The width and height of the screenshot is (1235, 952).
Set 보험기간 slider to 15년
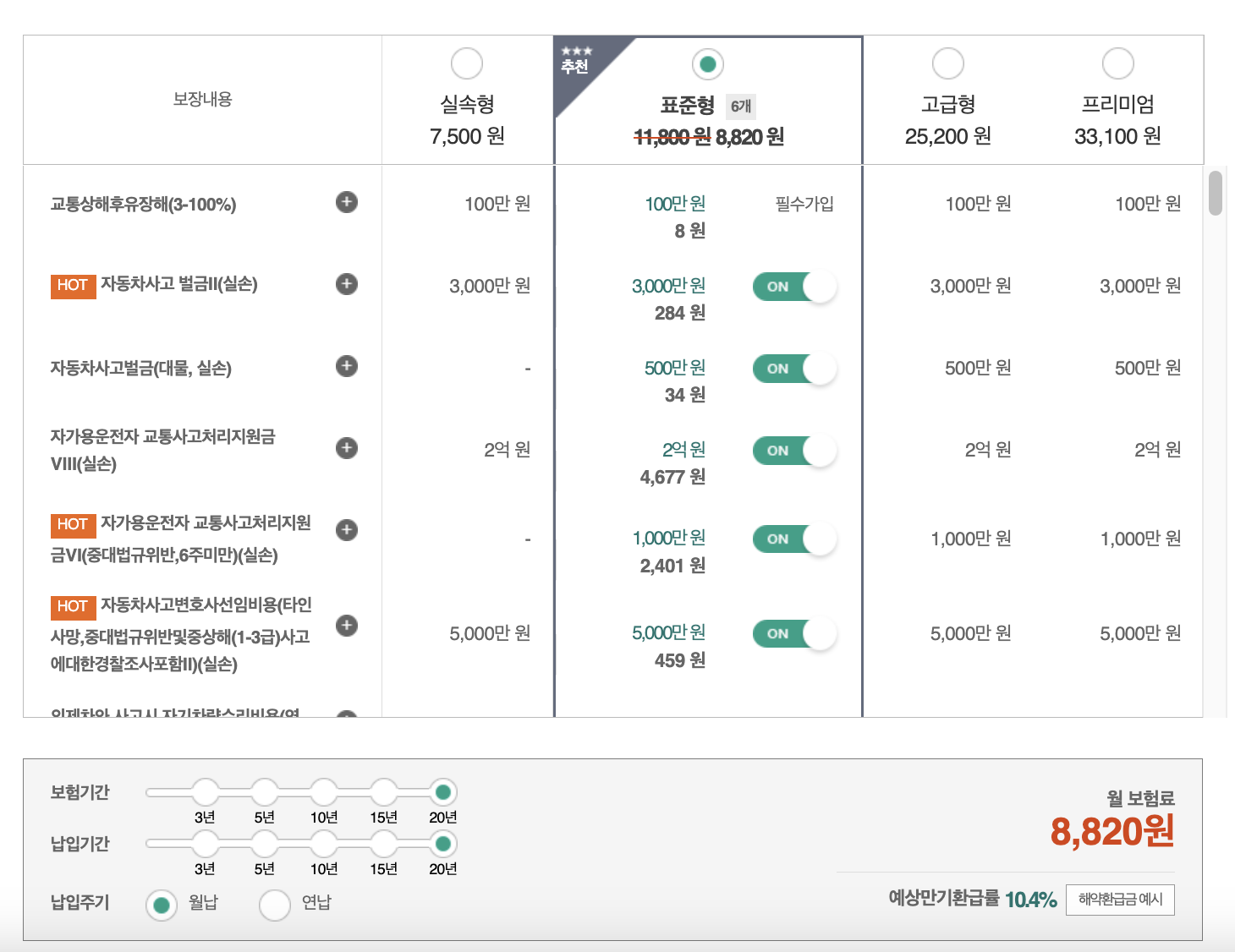pyautogui.click(x=383, y=792)
